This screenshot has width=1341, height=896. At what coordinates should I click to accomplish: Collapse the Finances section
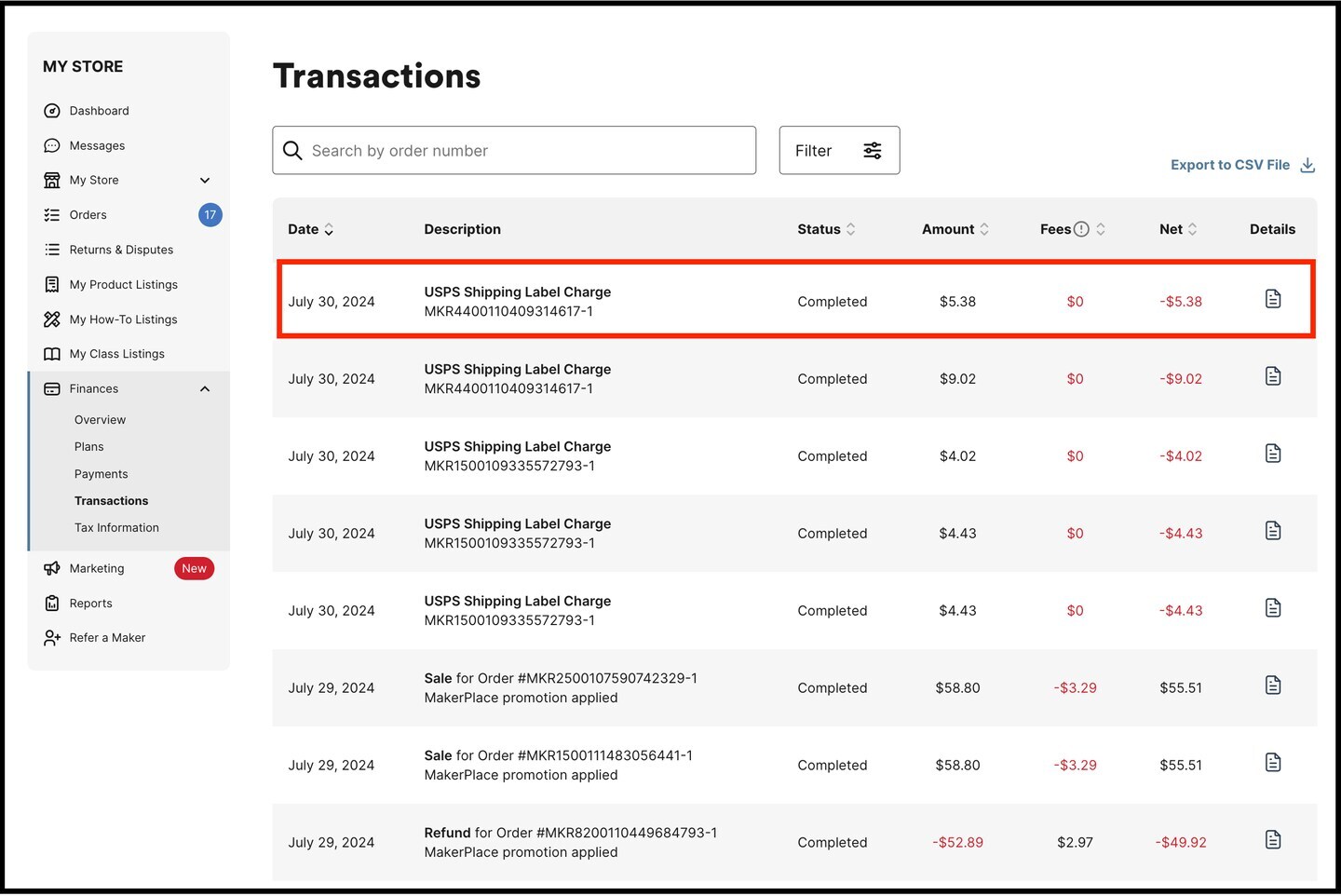click(x=205, y=388)
